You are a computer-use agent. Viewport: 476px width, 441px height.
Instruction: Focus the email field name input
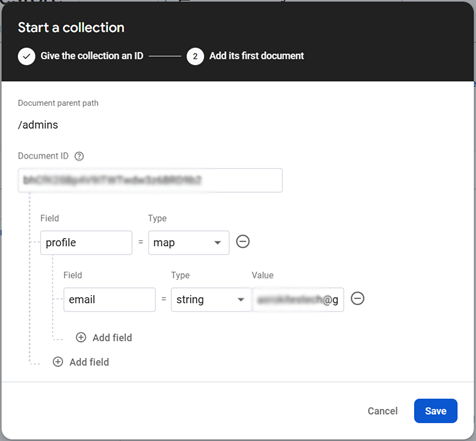tap(109, 300)
